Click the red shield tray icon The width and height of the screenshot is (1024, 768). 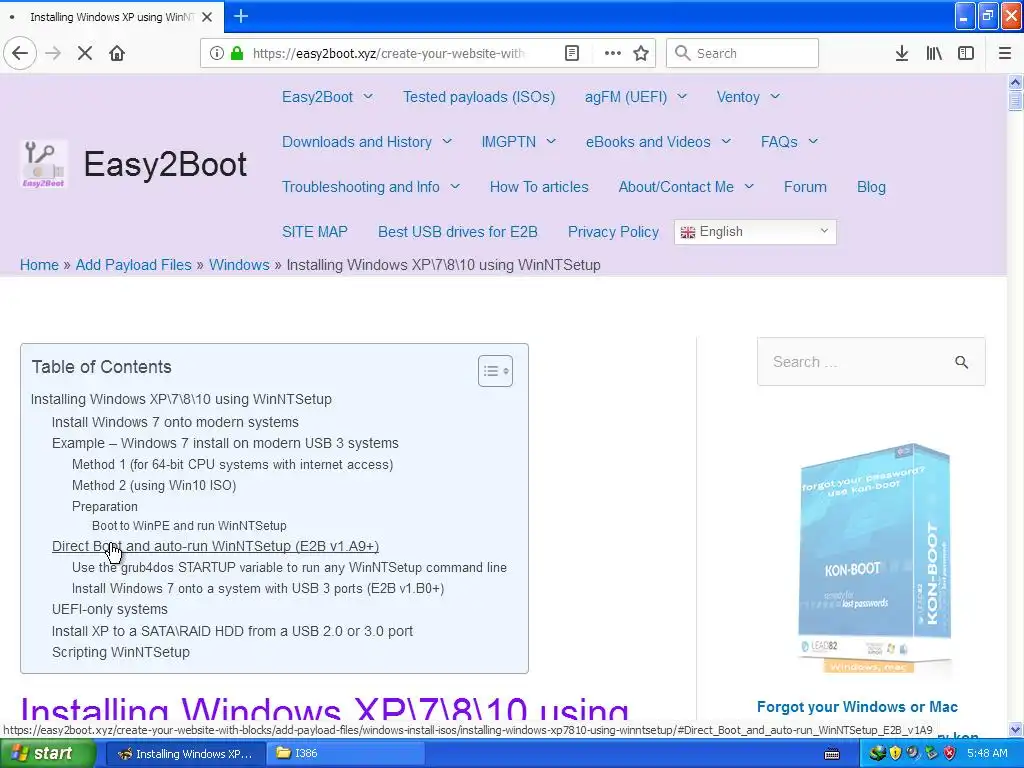point(950,753)
